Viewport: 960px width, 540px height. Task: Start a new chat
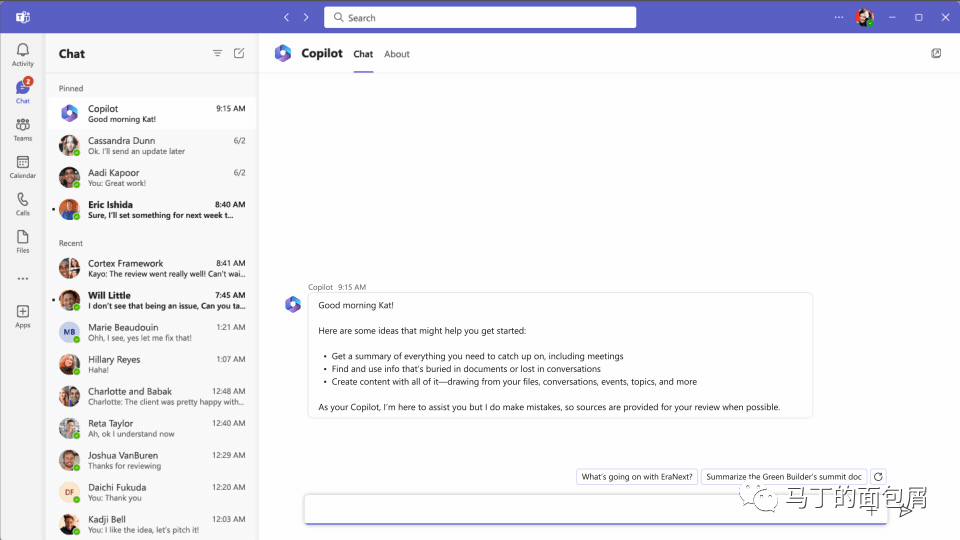point(239,53)
